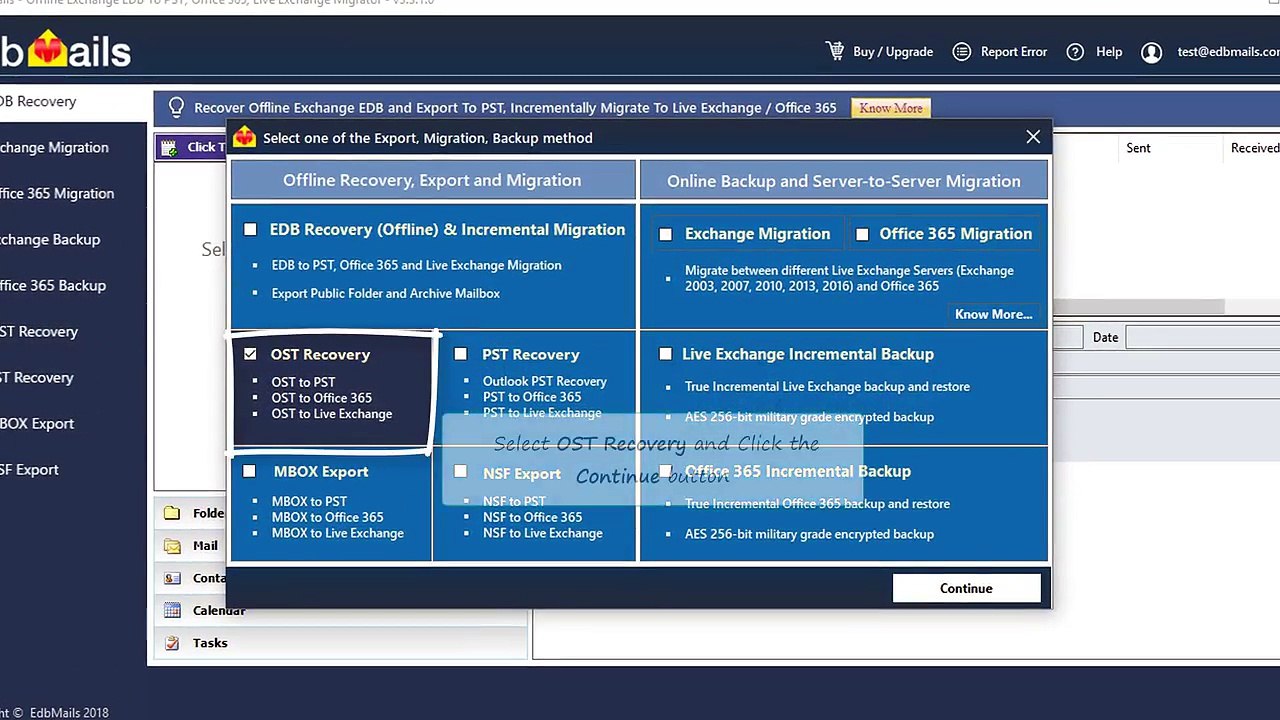The image size is (1280, 720).
Task: Click the Mail envelope icon
Action: tap(173, 546)
